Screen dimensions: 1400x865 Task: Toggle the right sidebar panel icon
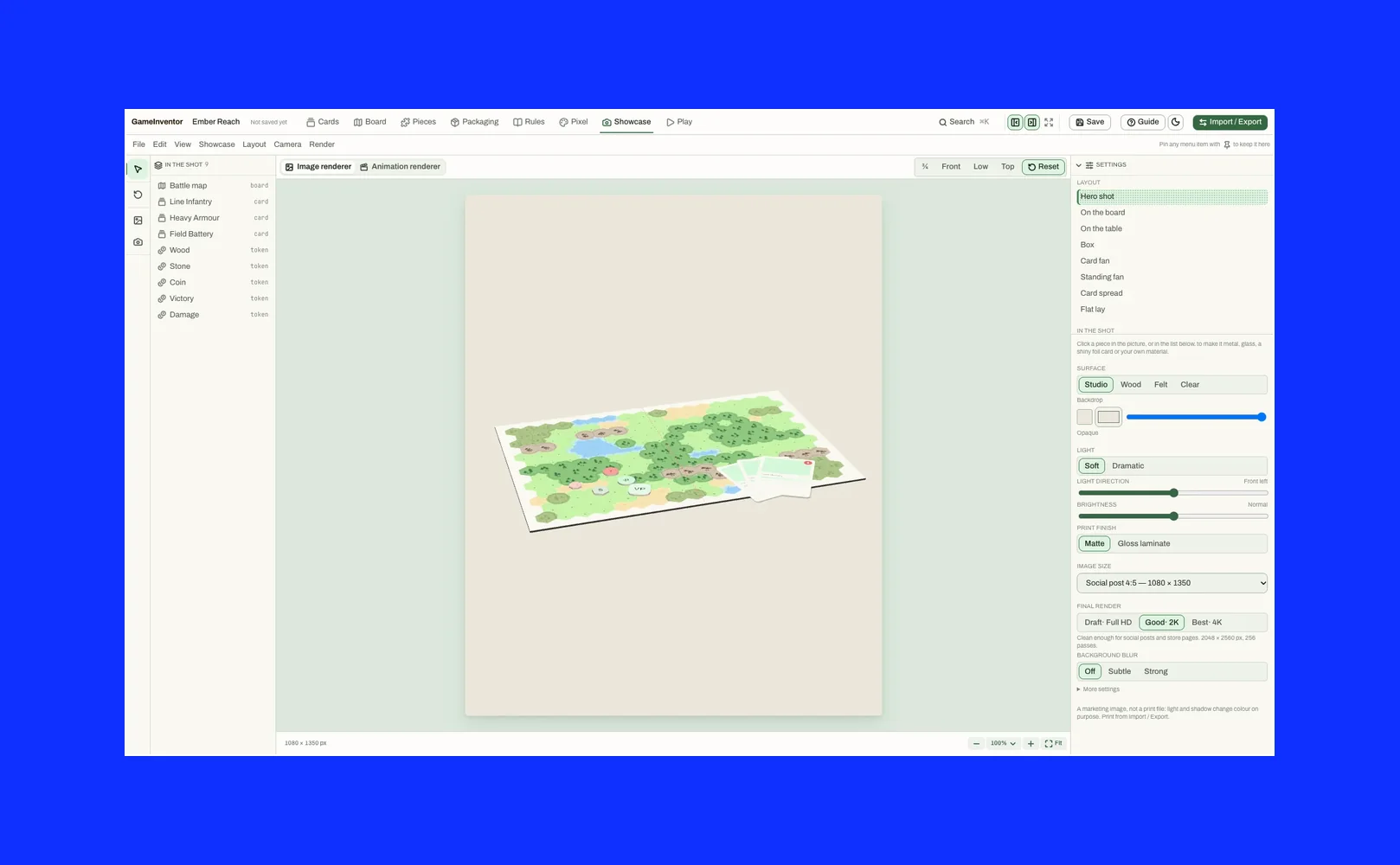(1032, 122)
